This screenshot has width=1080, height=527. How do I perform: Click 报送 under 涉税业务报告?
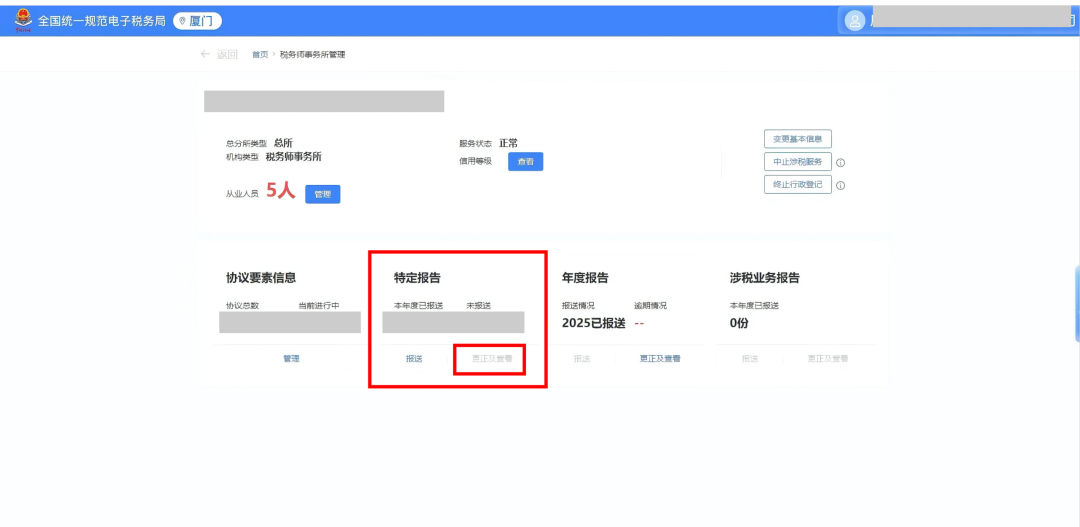[750, 359]
